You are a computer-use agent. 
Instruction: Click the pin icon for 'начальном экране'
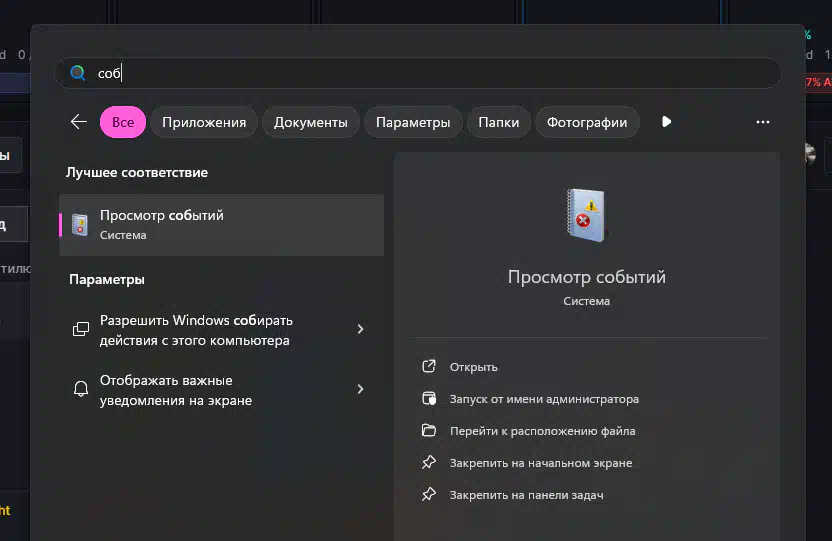[429, 463]
